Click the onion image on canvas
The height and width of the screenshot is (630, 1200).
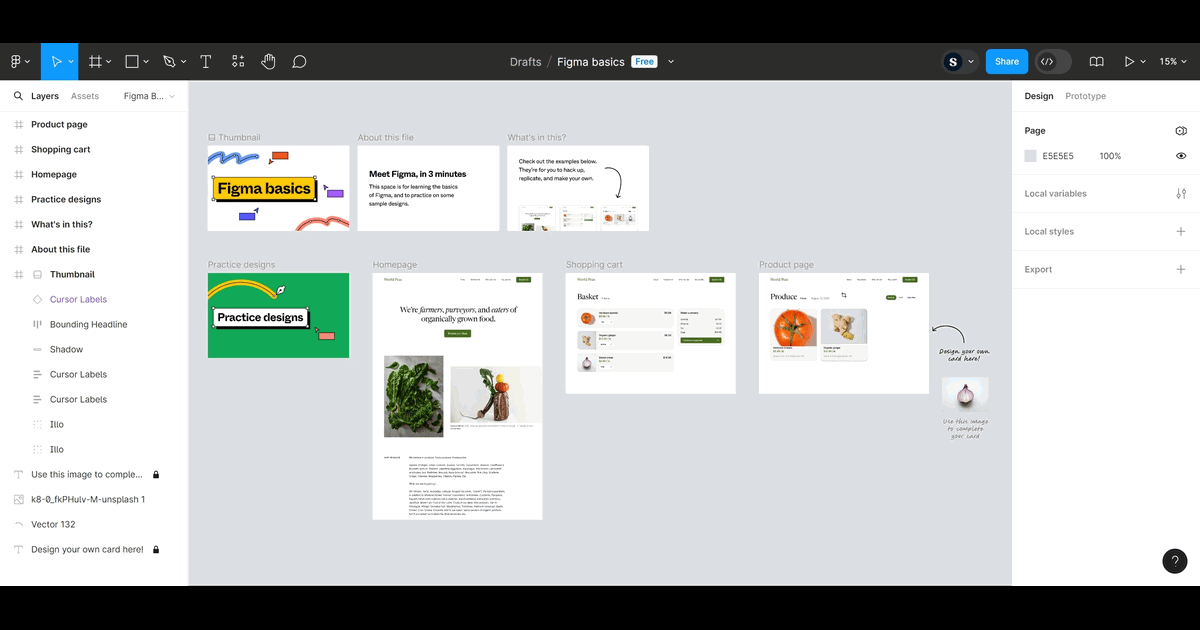click(965, 396)
